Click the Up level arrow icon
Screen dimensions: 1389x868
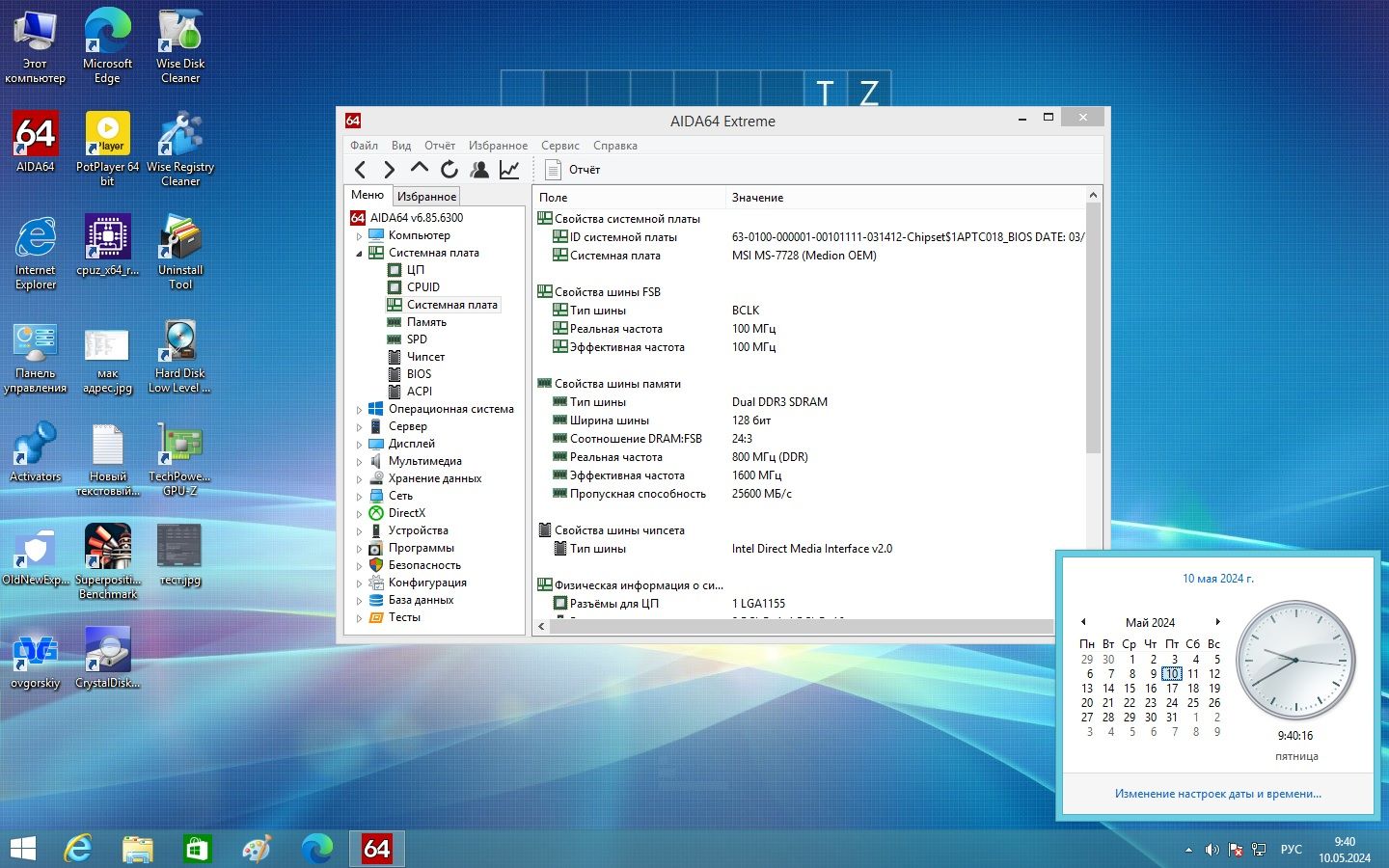click(x=419, y=169)
